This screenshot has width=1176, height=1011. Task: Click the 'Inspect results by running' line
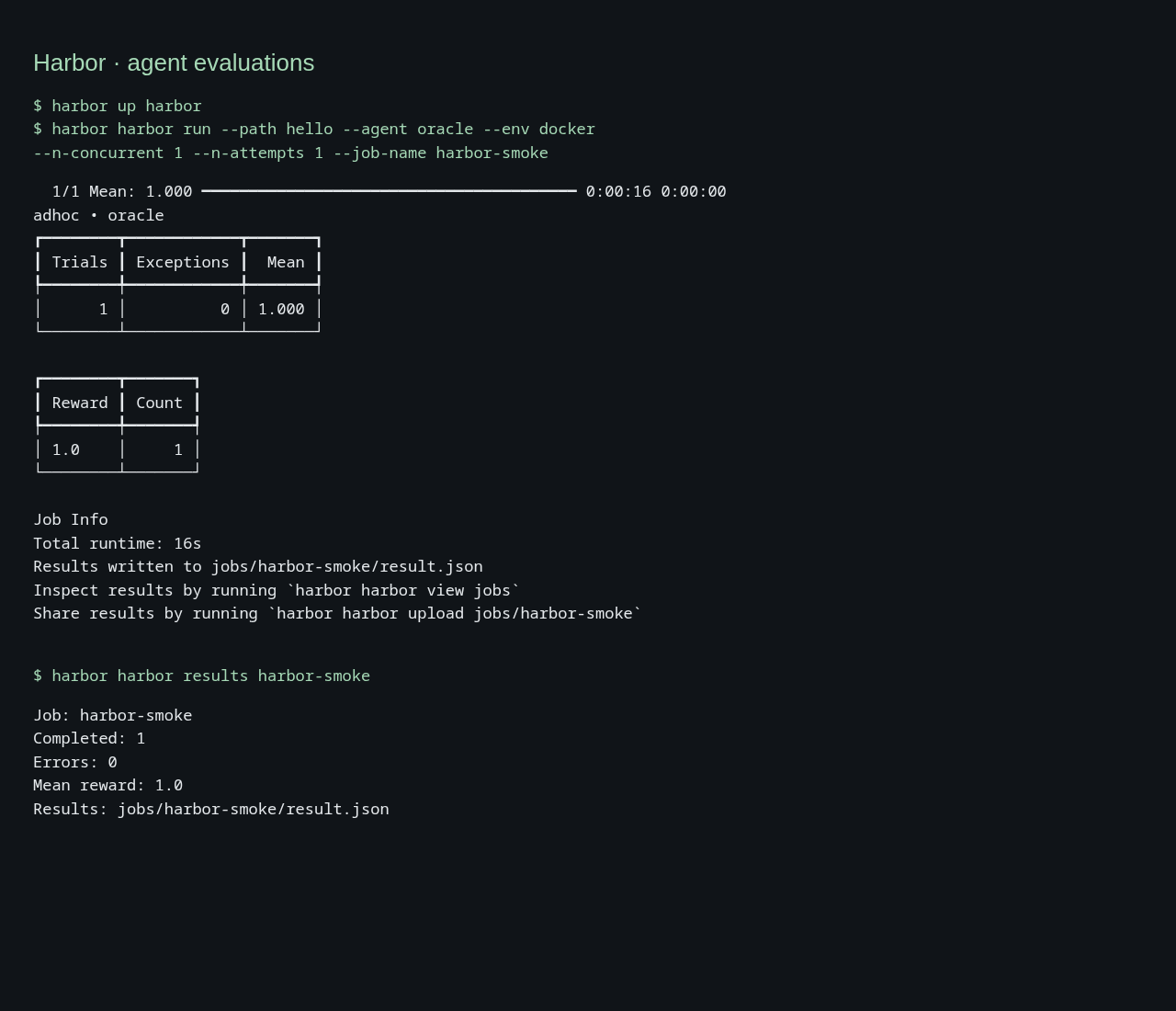click(277, 590)
